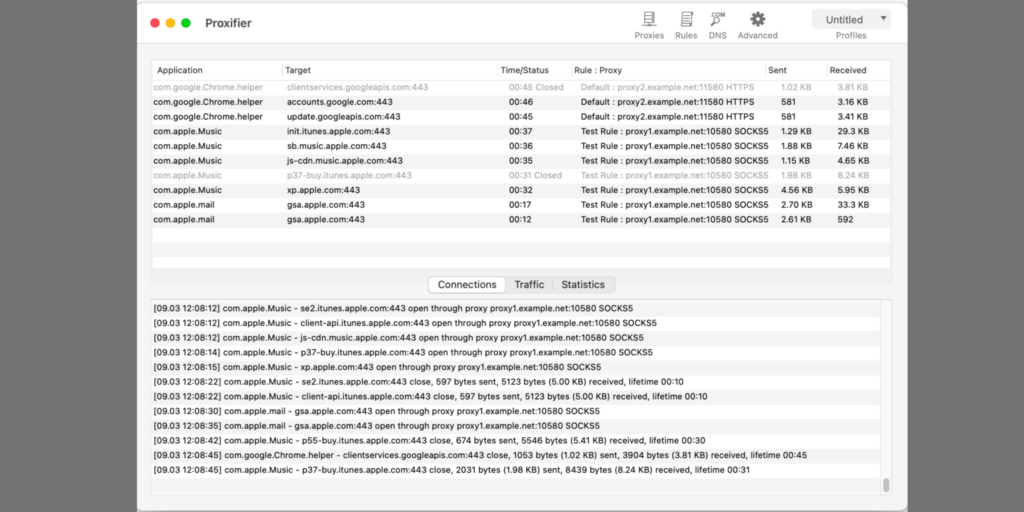The height and width of the screenshot is (512, 1024).
Task: Select the sb.music.apple.com:443 connection row
Action: tap(521, 146)
